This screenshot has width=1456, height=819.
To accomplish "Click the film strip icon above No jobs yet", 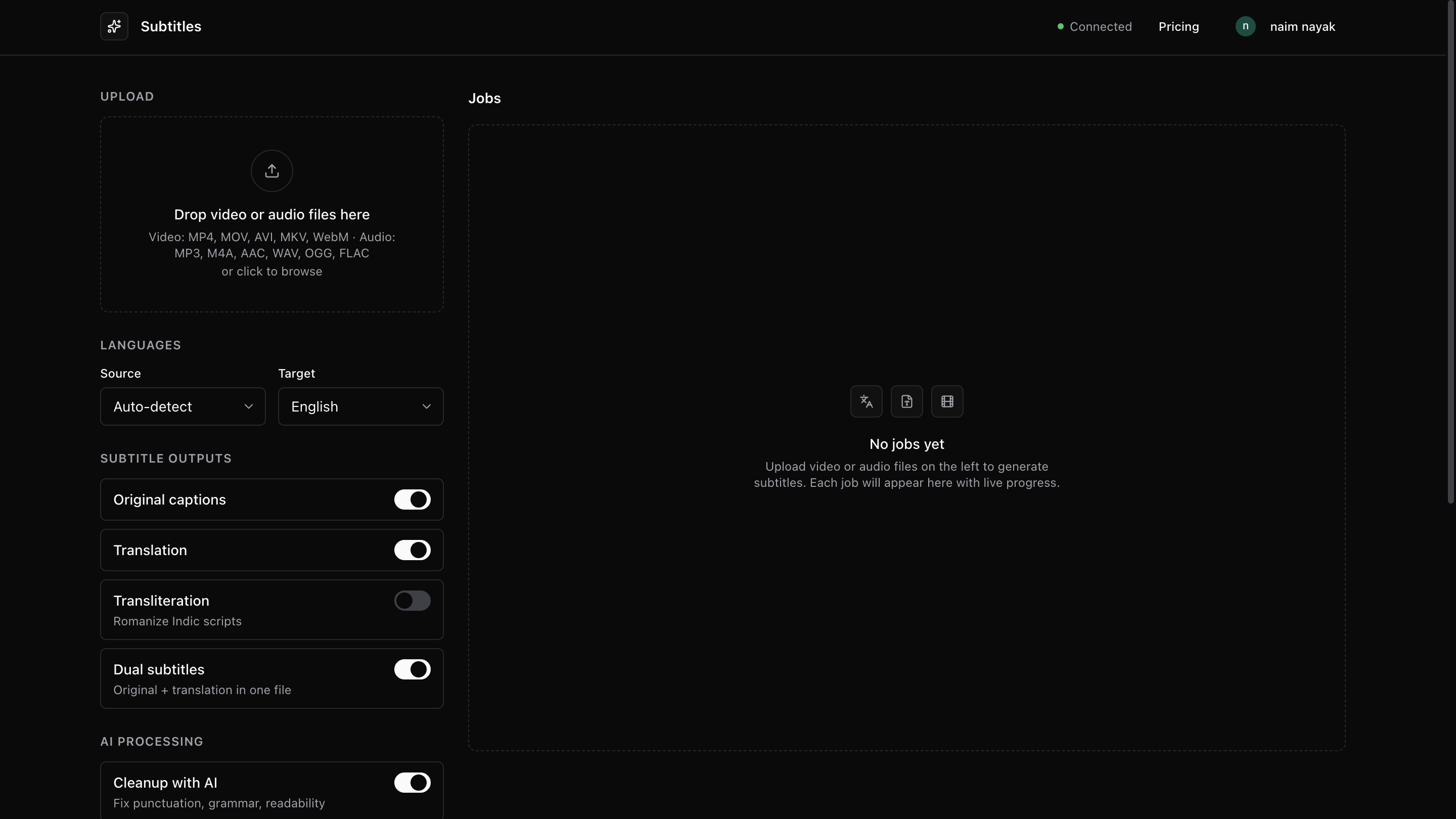I will click(947, 401).
